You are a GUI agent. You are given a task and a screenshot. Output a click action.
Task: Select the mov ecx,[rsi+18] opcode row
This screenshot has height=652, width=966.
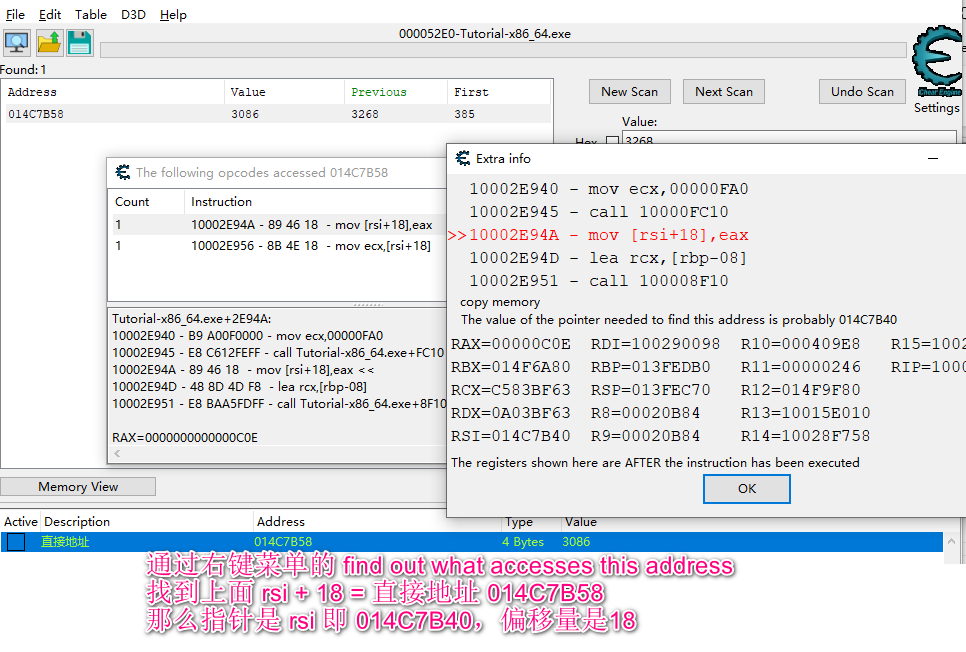point(277,245)
